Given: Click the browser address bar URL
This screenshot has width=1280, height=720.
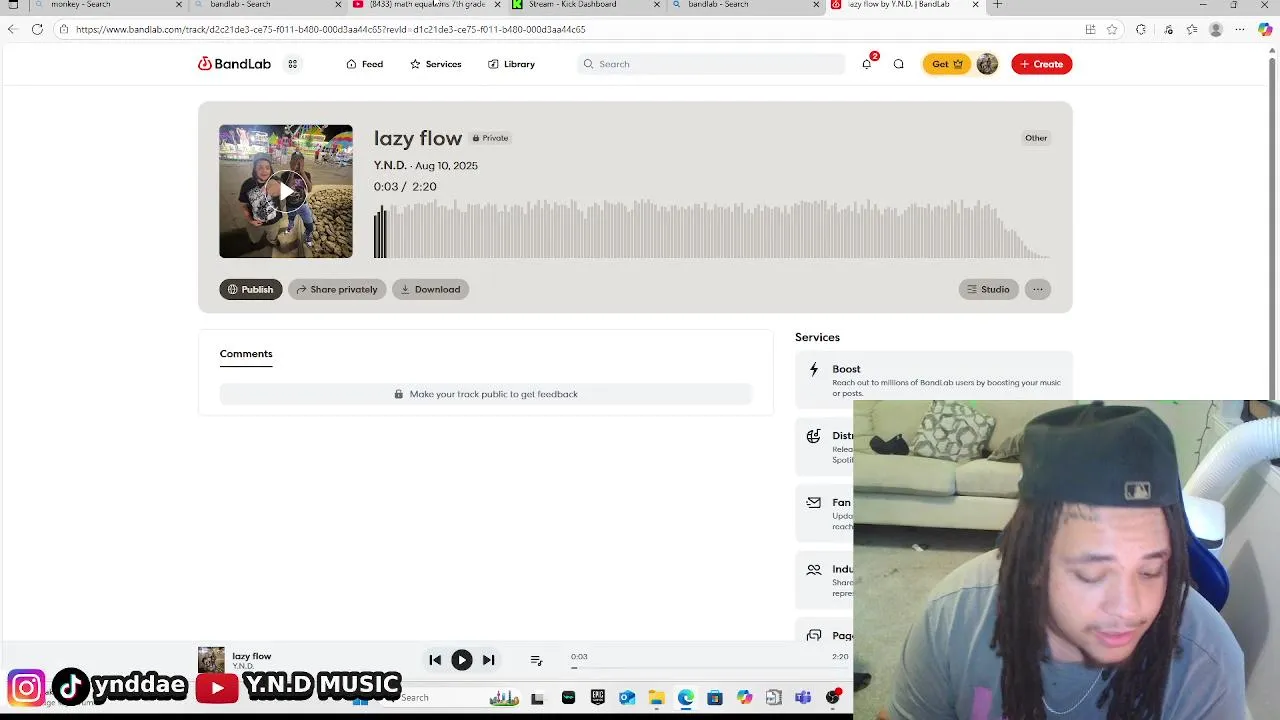Looking at the screenshot, I should click(x=331, y=29).
